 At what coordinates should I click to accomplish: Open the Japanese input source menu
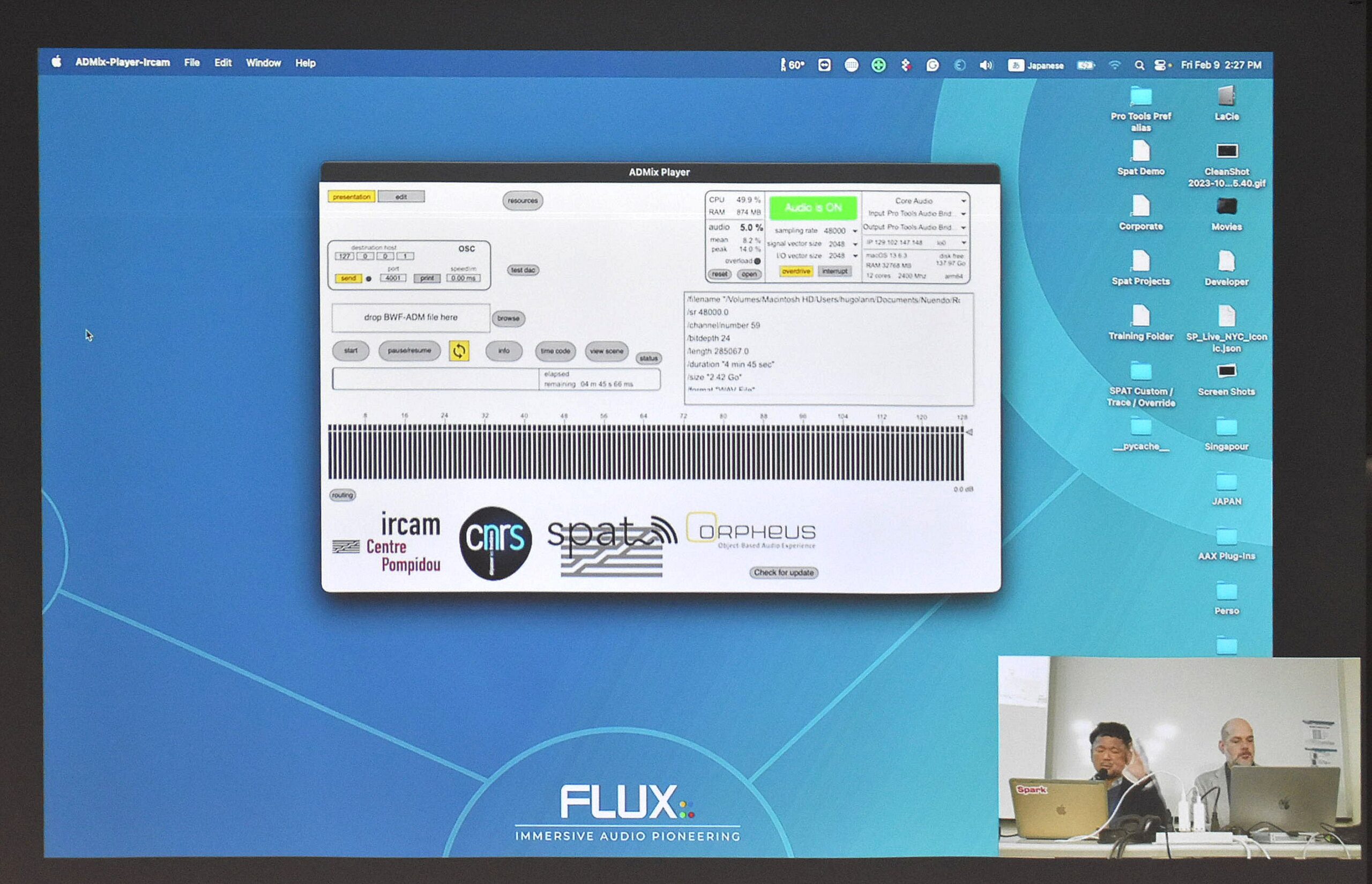1036,65
